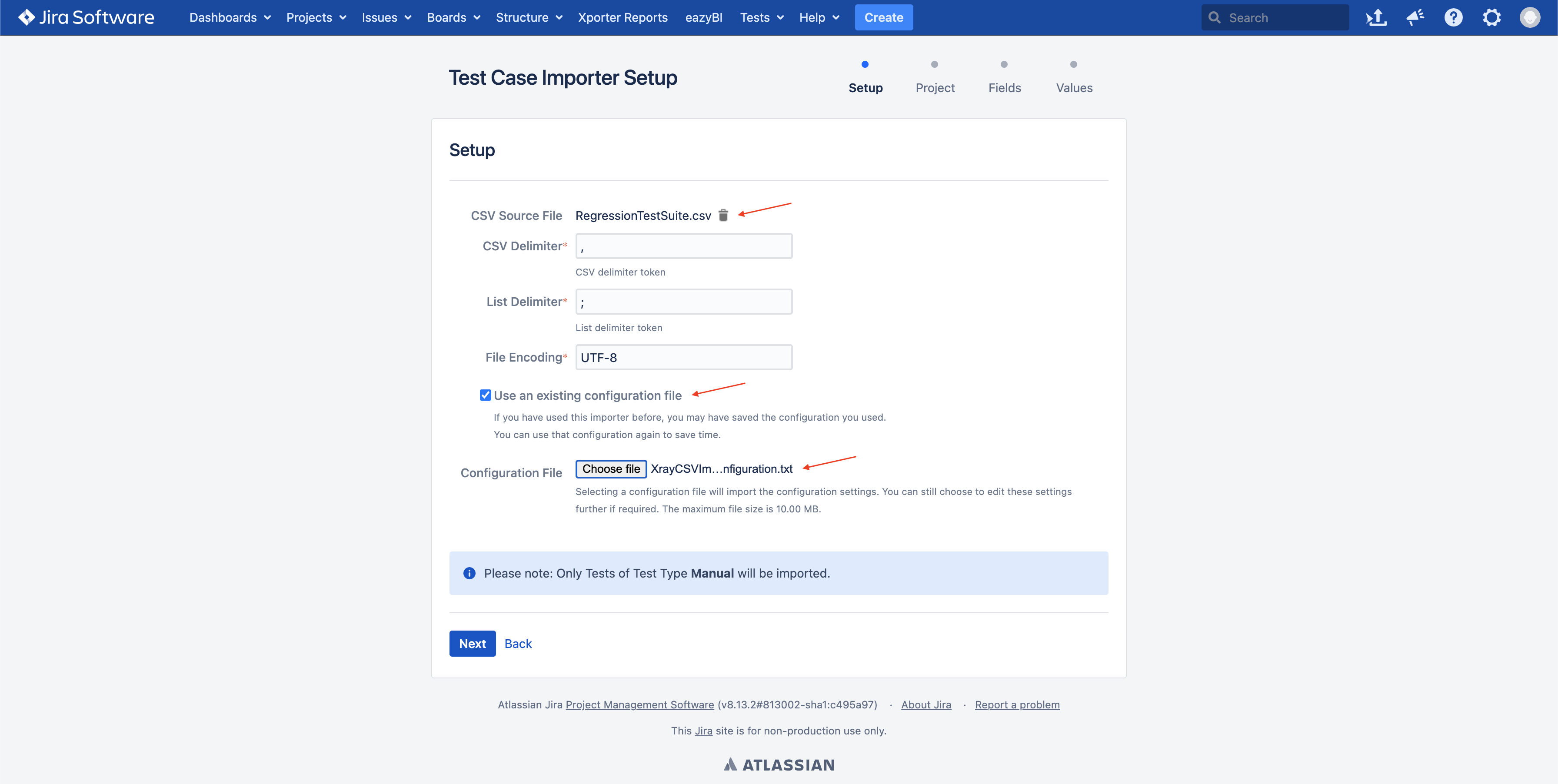Image resolution: width=1558 pixels, height=784 pixels.
Task: Select the Project wizard step
Action: tap(935, 78)
